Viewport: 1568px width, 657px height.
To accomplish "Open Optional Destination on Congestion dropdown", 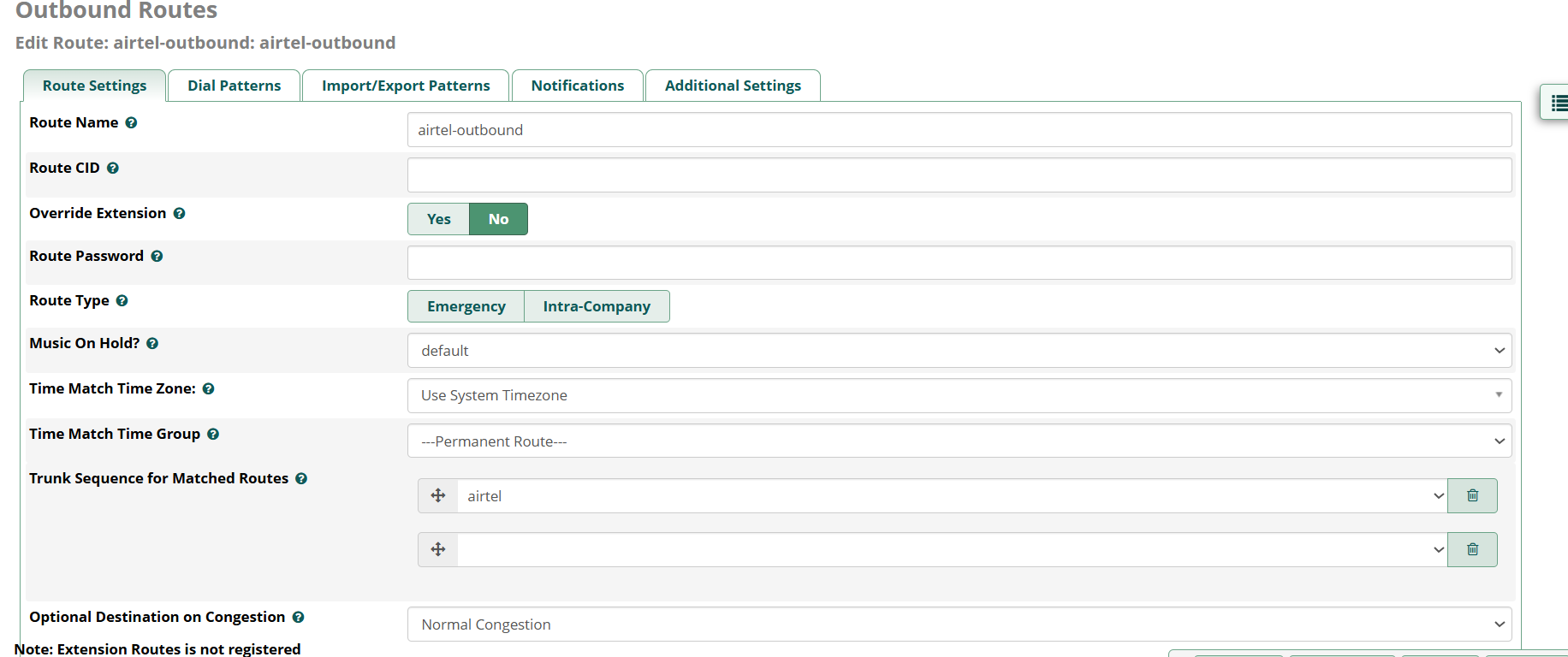I will coord(959,624).
